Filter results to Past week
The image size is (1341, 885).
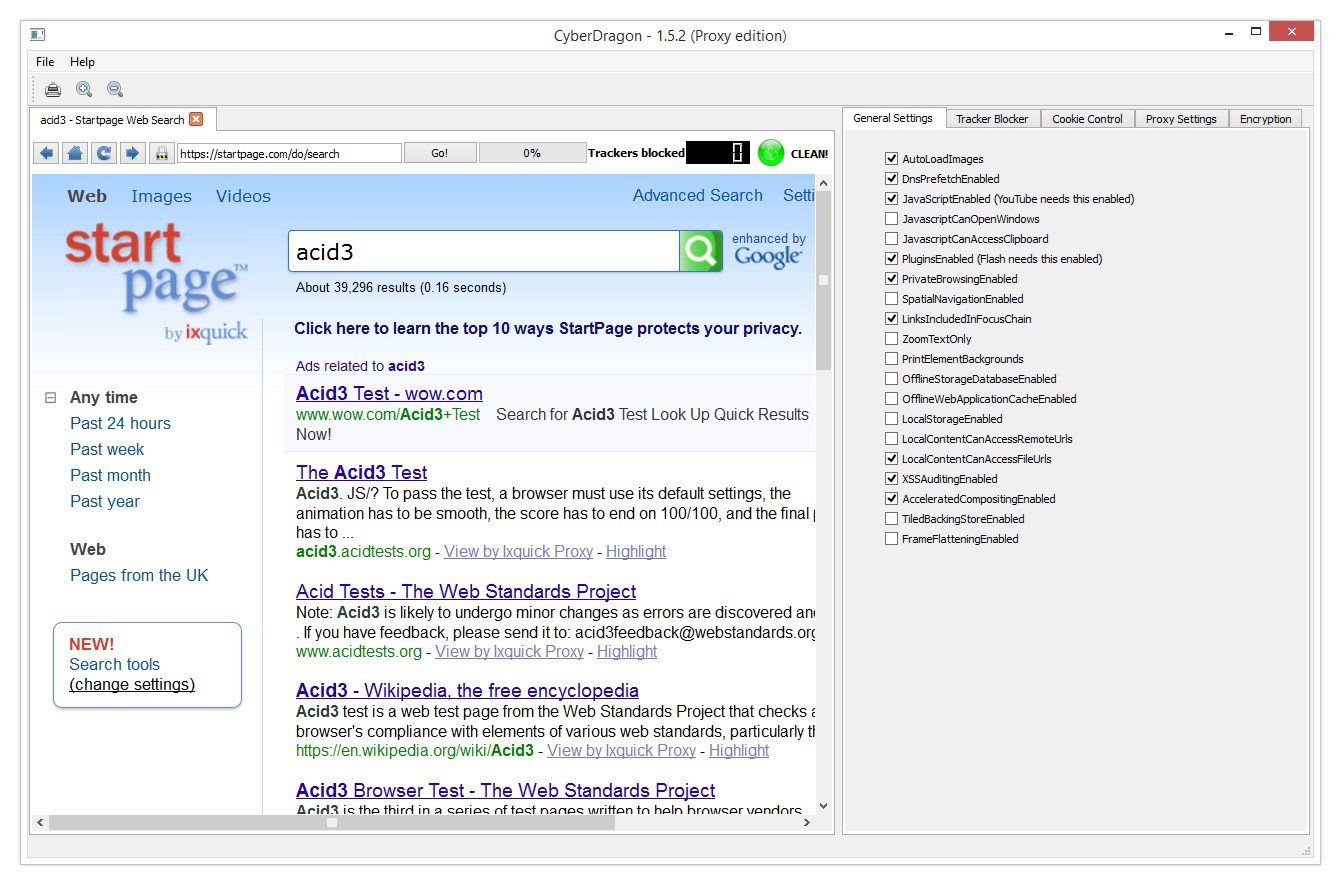coord(107,450)
